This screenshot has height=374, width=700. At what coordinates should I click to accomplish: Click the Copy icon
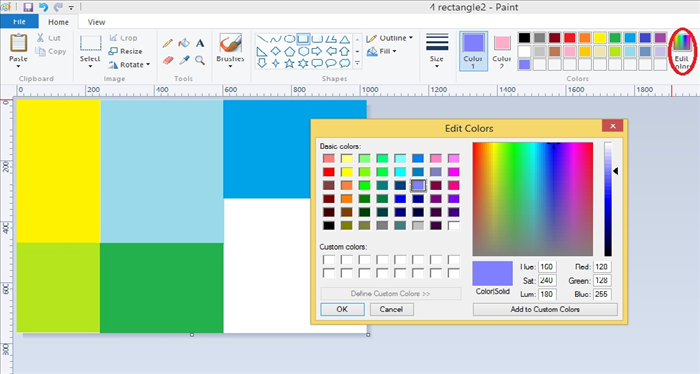[41, 52]
